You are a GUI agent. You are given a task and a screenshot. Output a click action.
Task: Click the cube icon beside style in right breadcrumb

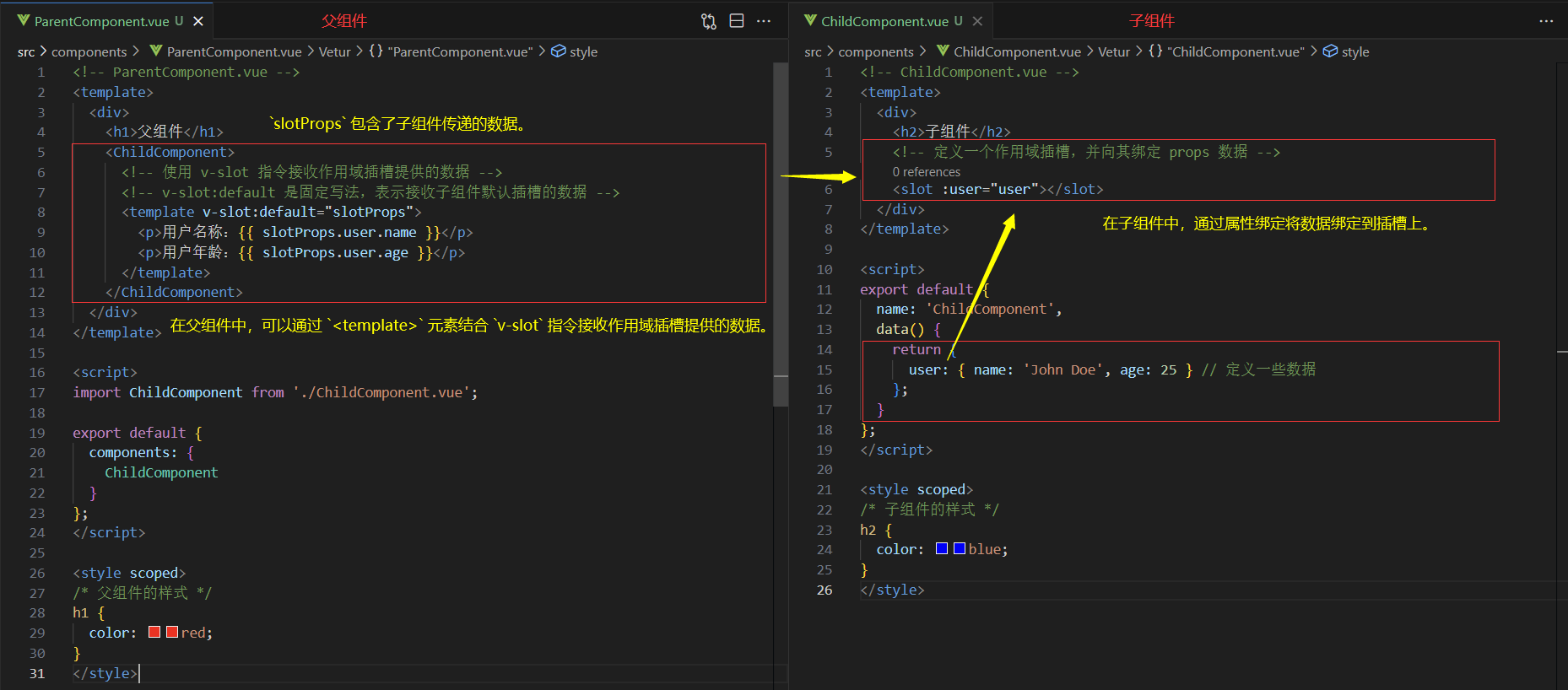[x=1330, y=51]
